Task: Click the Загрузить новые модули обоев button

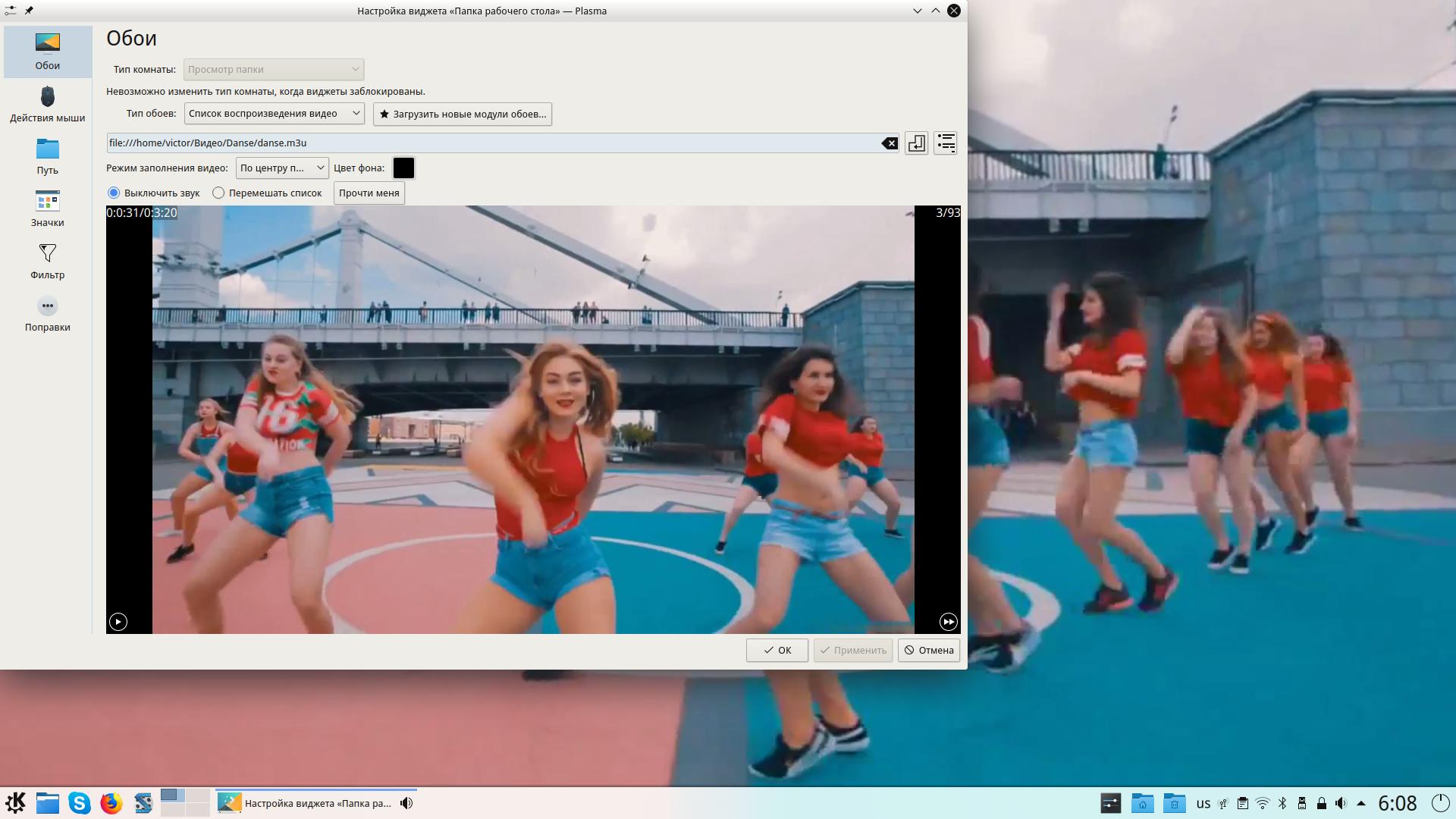Action: (462, 114)
